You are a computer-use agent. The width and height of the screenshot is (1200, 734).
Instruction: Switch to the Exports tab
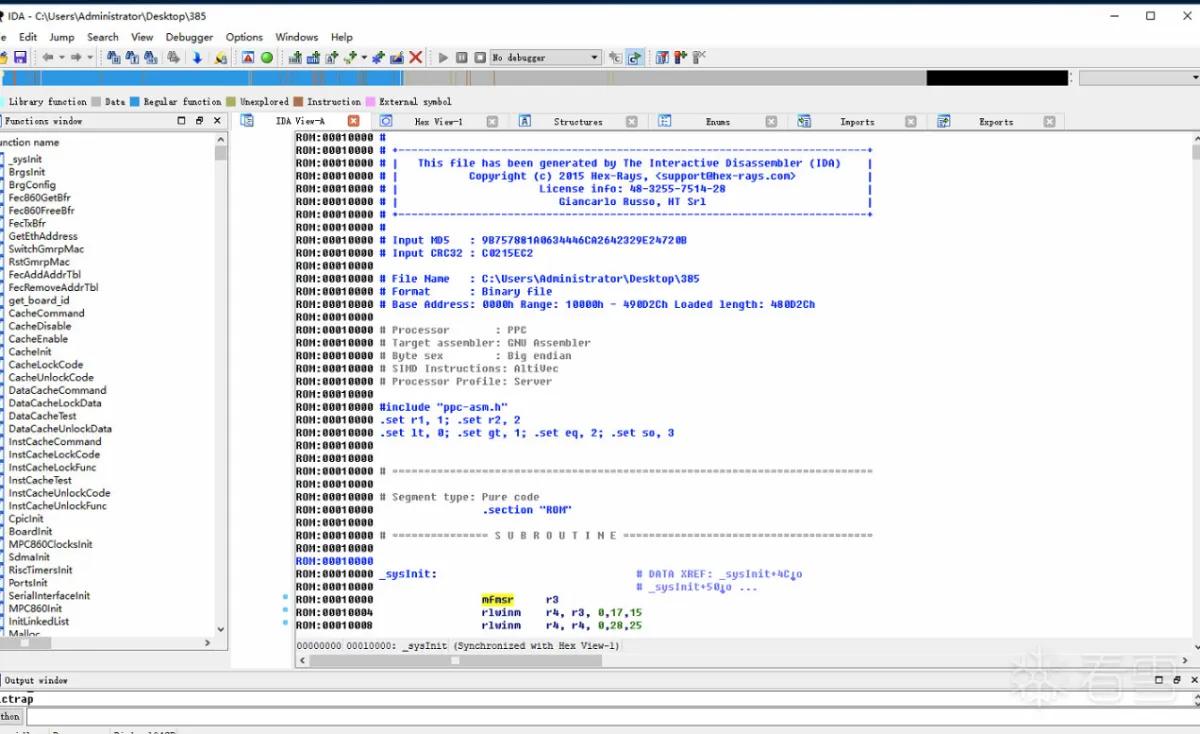coord(995,121)
